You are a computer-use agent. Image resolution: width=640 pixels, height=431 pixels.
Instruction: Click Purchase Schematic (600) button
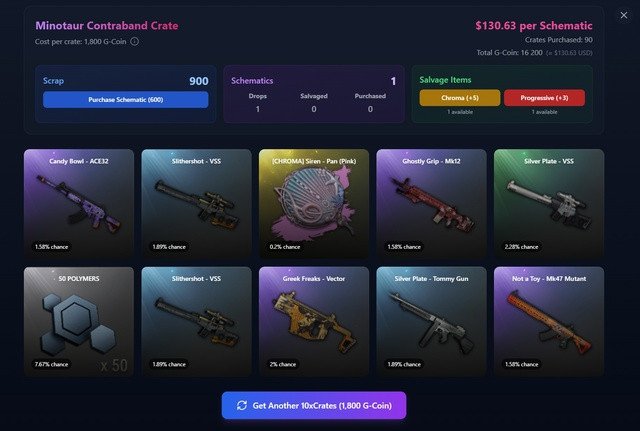126,100
